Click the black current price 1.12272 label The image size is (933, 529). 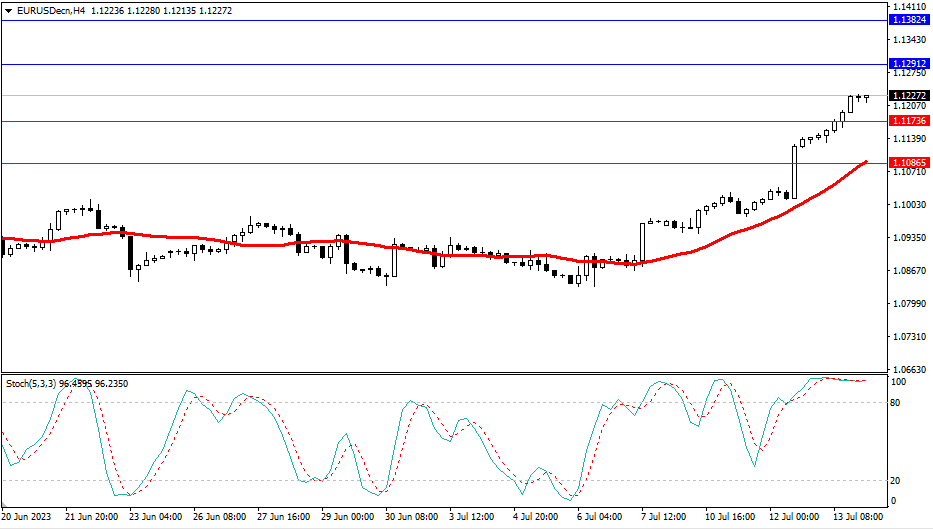pos(908,96)
